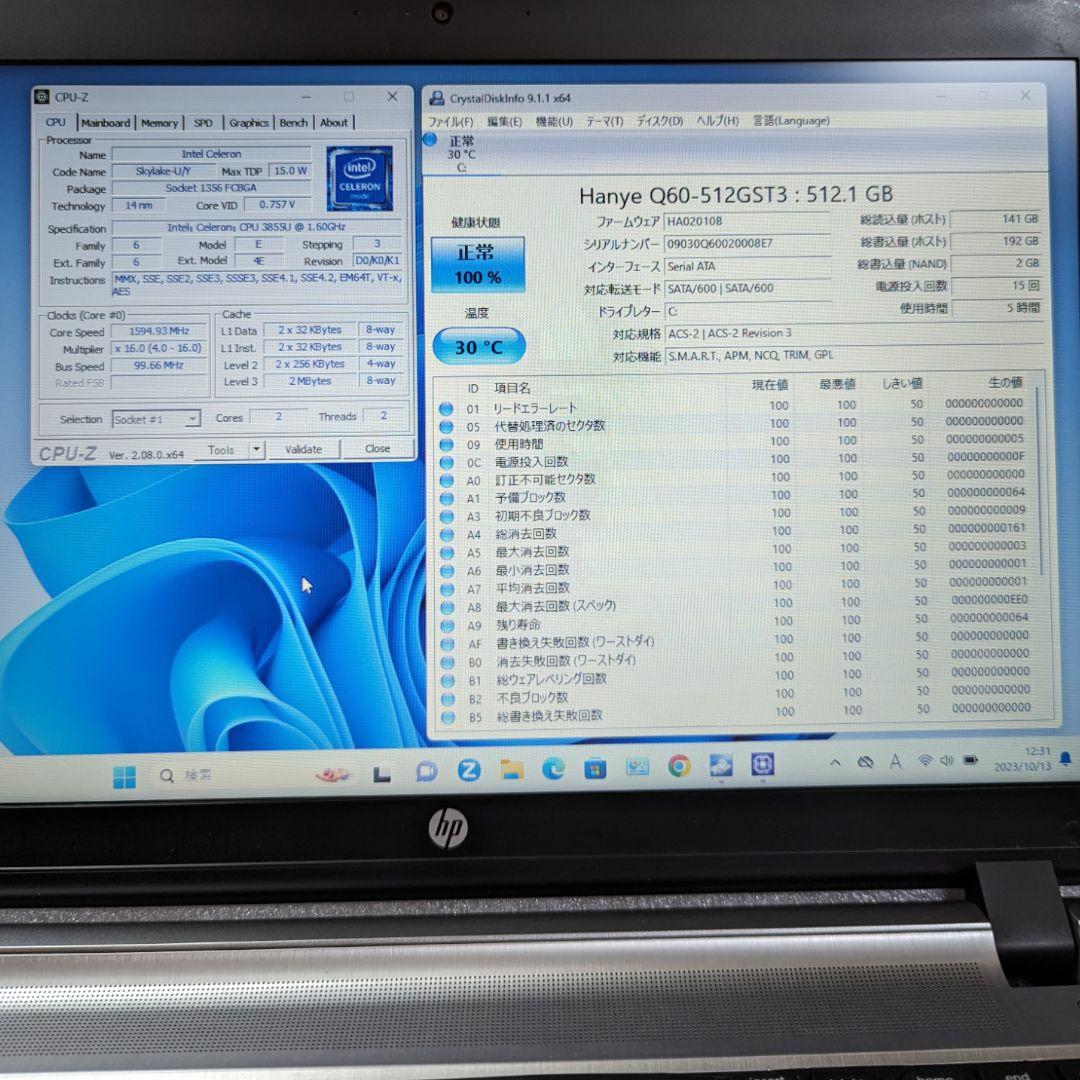Open the テーマ(T) menu in CrystalDiskInfo
The height and width of the screenshot is (1080, 1080).
point(604,121)
